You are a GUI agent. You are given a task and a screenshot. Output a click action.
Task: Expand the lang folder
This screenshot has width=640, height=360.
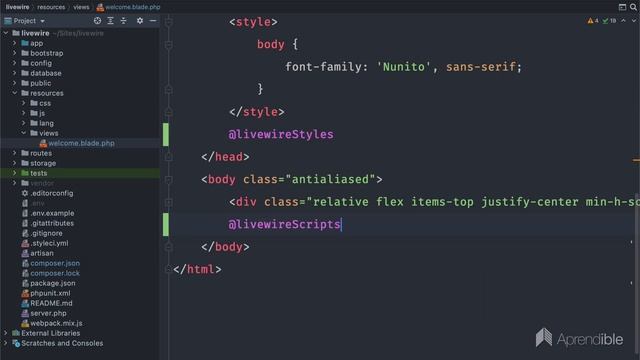point(24,123)
